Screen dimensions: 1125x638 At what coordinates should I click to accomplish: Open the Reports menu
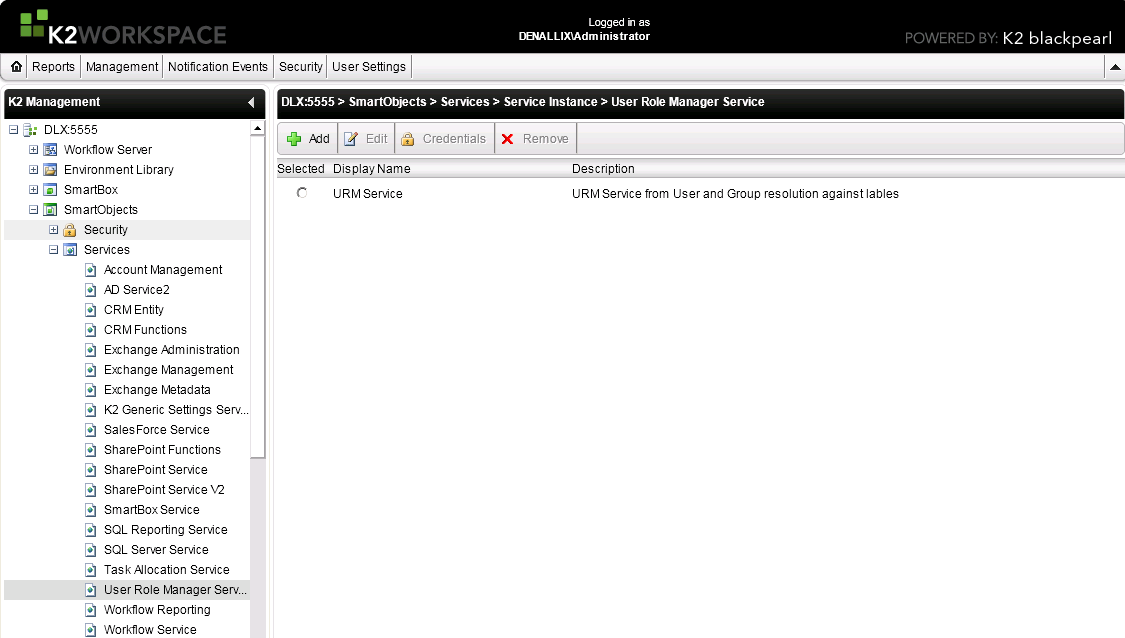click(53, 67)
